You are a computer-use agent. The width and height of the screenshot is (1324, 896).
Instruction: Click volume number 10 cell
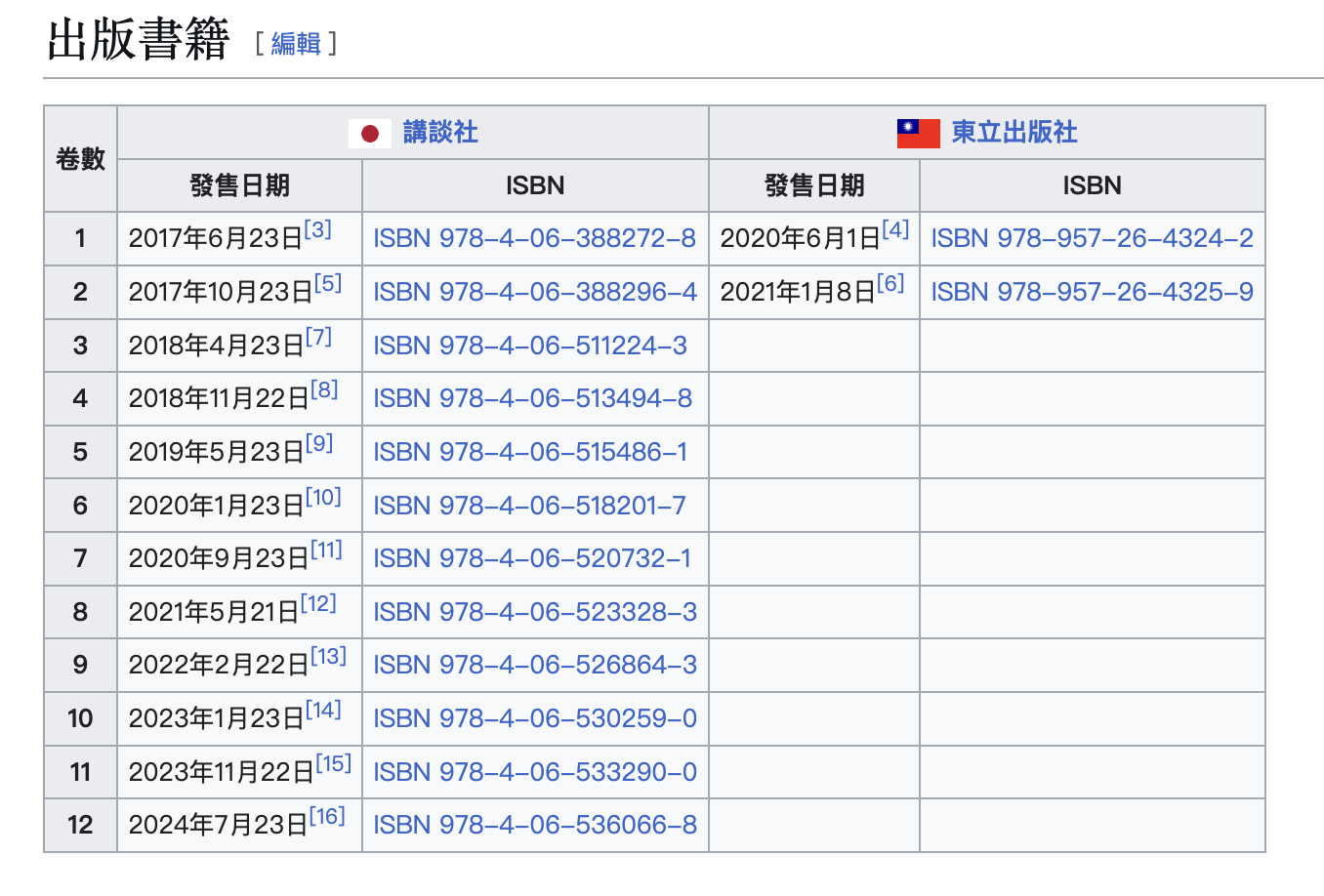coord(80,718)
